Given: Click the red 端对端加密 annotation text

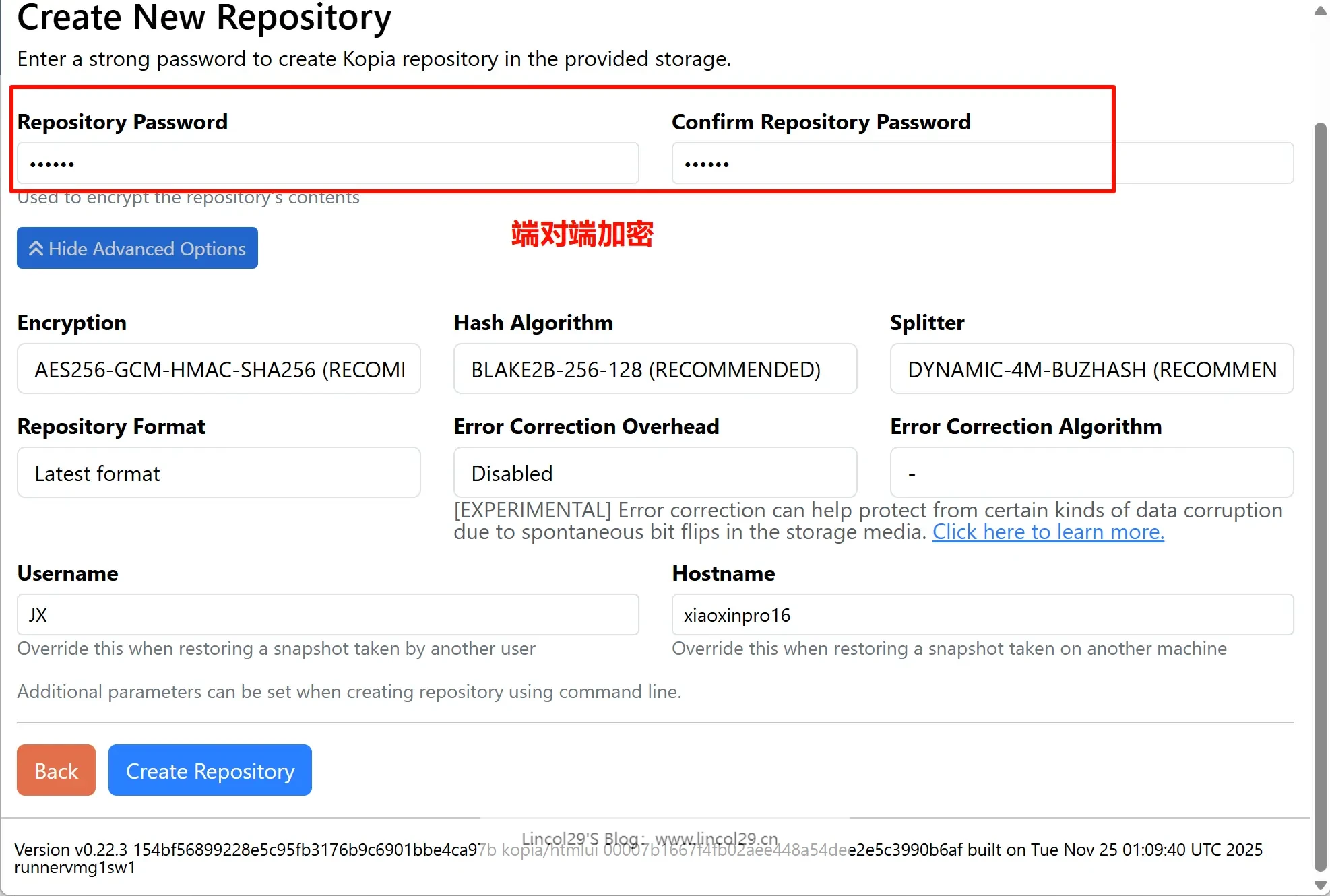Looking at the screenshot, I should [x=582, y=234].
